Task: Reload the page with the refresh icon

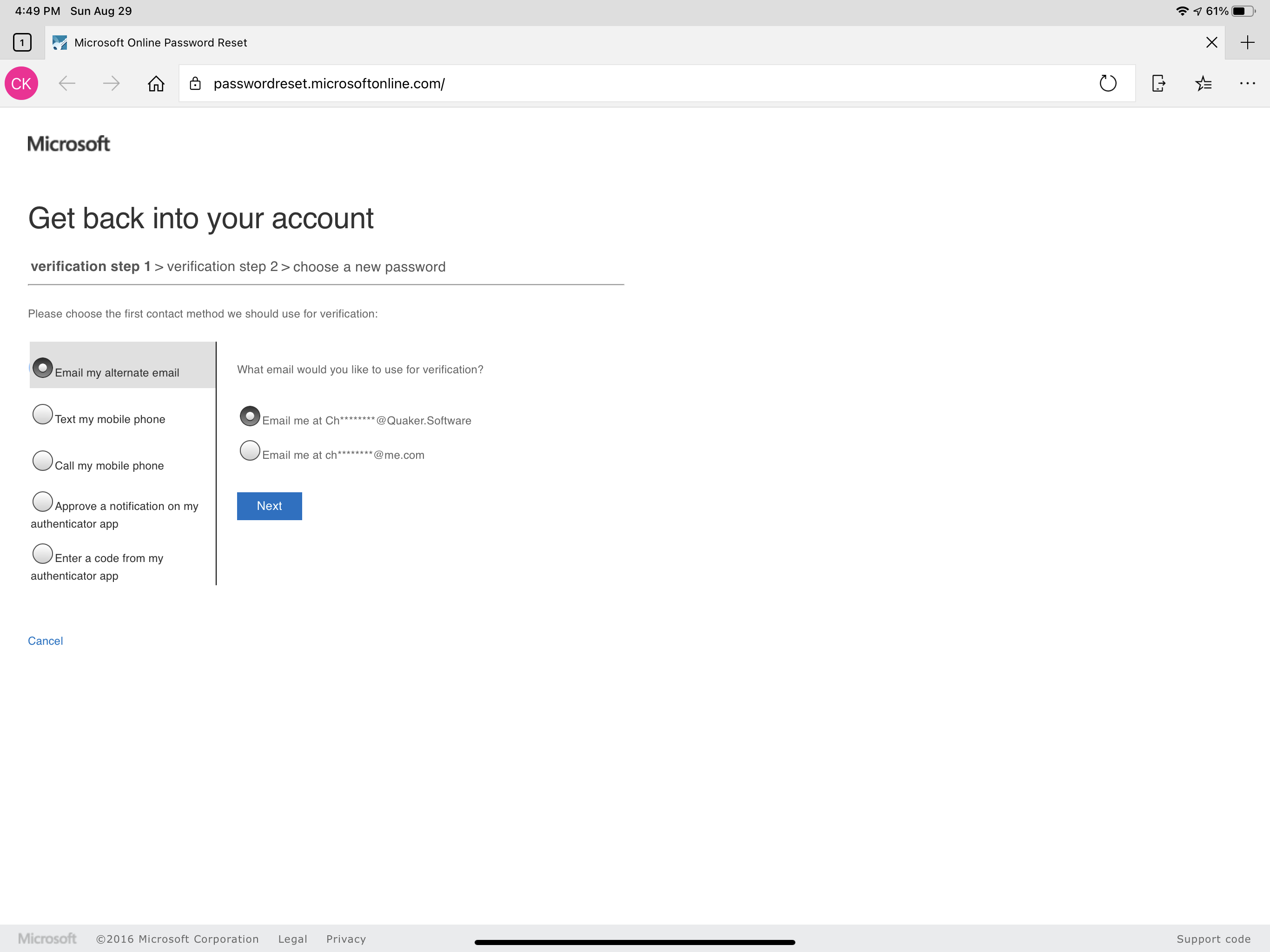Action: coord(1107,84)
